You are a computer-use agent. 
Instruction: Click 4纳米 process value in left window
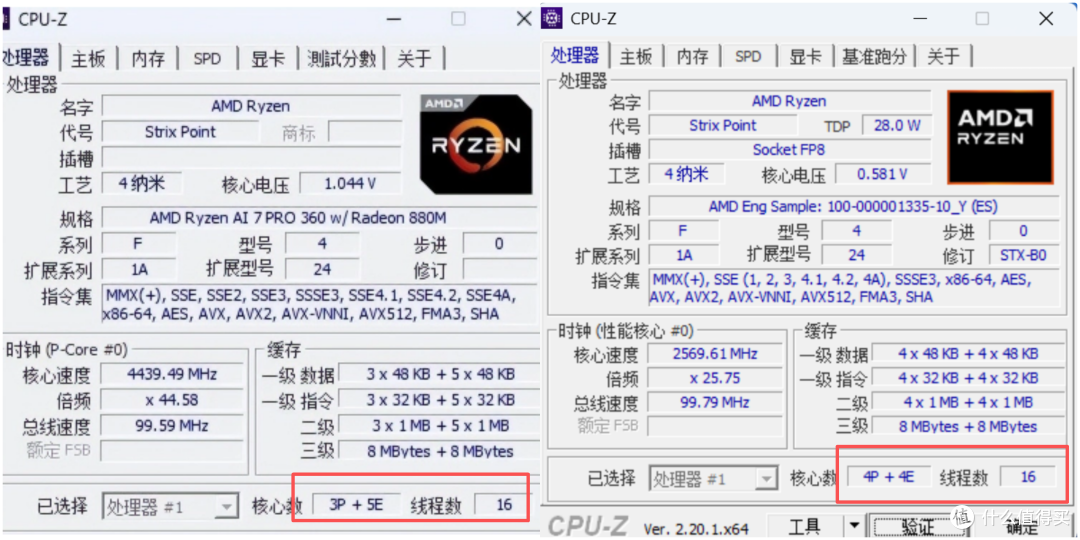[x=143, y=183]
